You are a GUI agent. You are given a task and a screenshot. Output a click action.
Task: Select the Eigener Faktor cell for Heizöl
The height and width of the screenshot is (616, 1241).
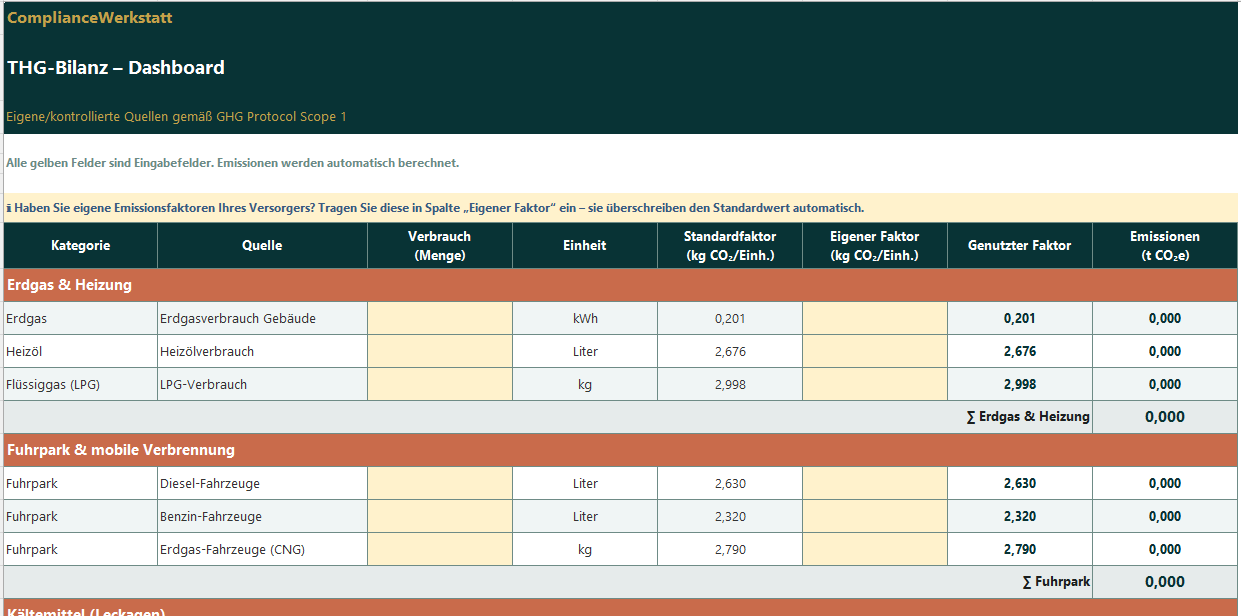click(x=874, y=352)
